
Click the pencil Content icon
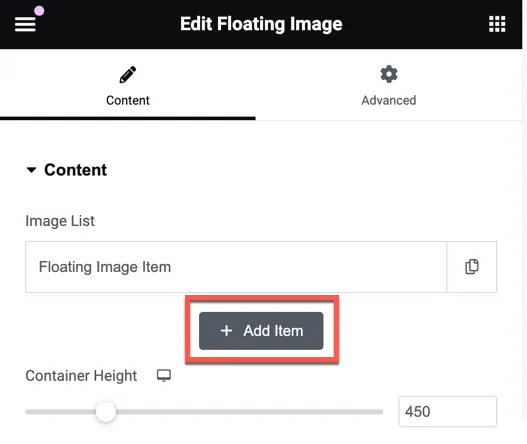click(128, 74)
